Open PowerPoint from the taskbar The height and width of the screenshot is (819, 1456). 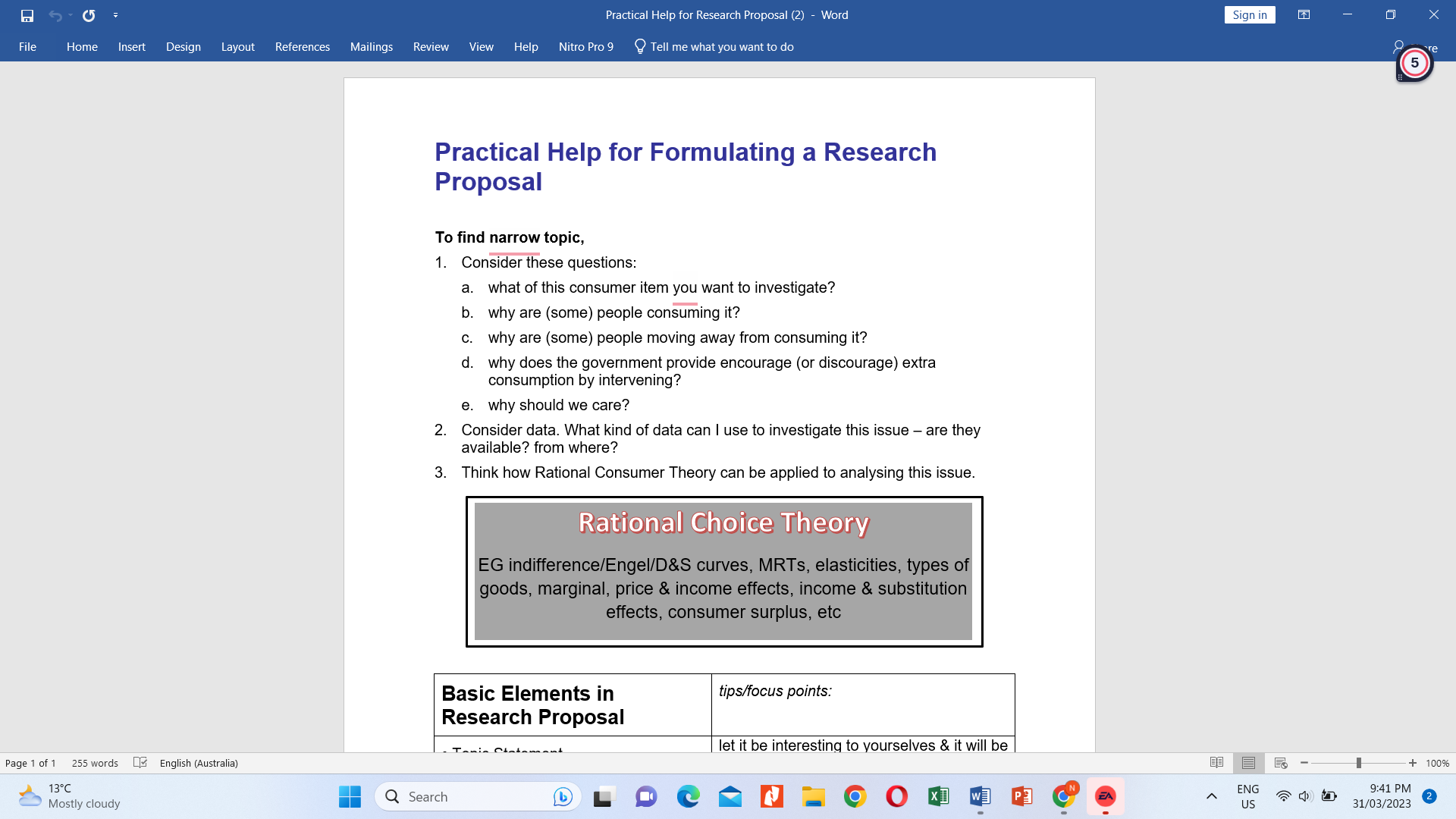pos(1021,796)
